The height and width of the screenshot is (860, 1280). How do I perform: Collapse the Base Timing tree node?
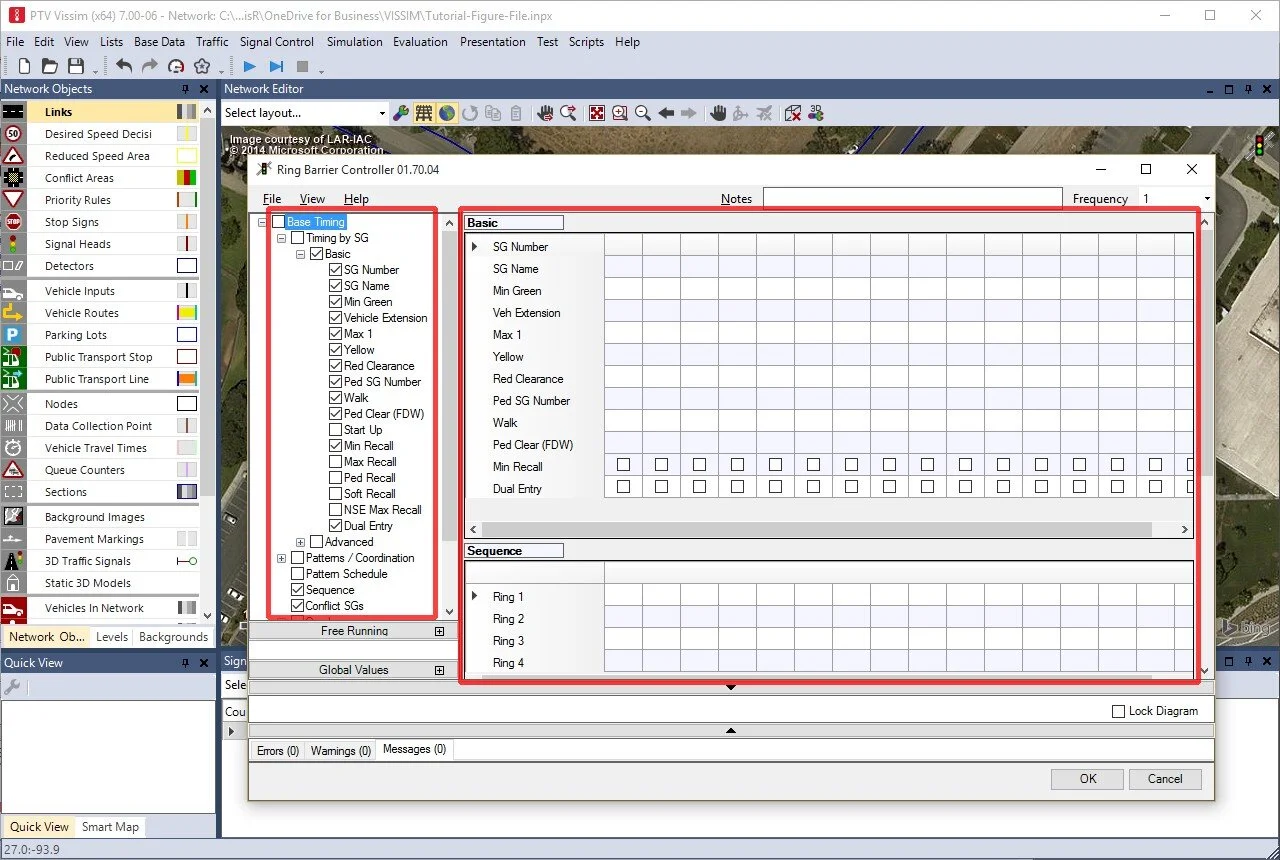(262, 222)
